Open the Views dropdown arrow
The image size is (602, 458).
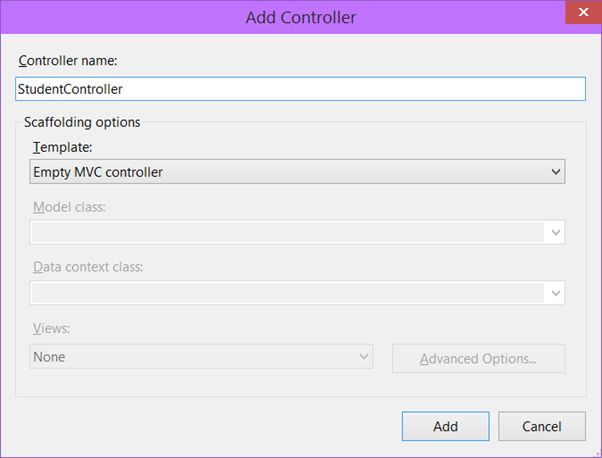[363, 356]
